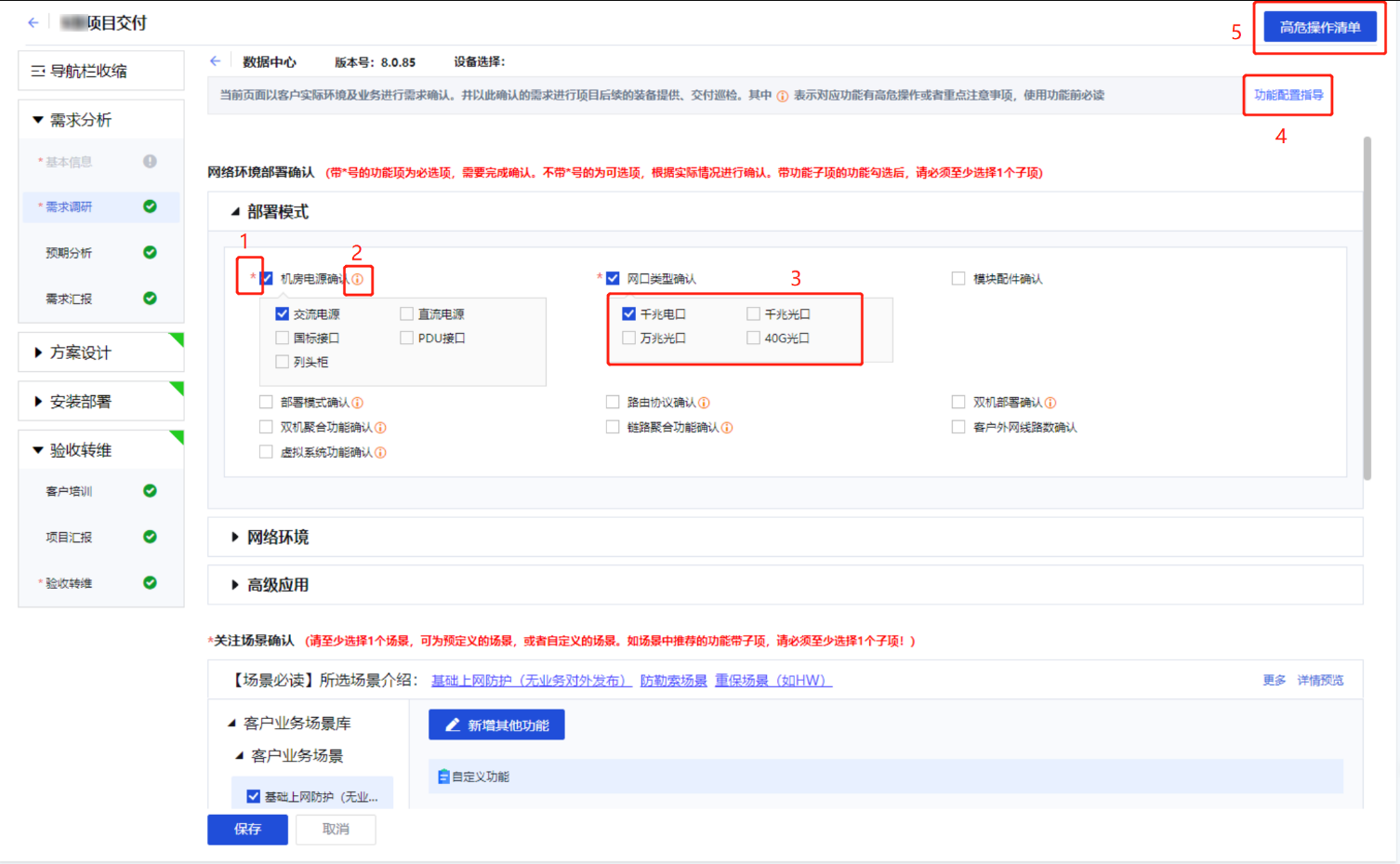Click the info icon beside 双机部署确认
1400x864 pixels.
(1050, 403)
